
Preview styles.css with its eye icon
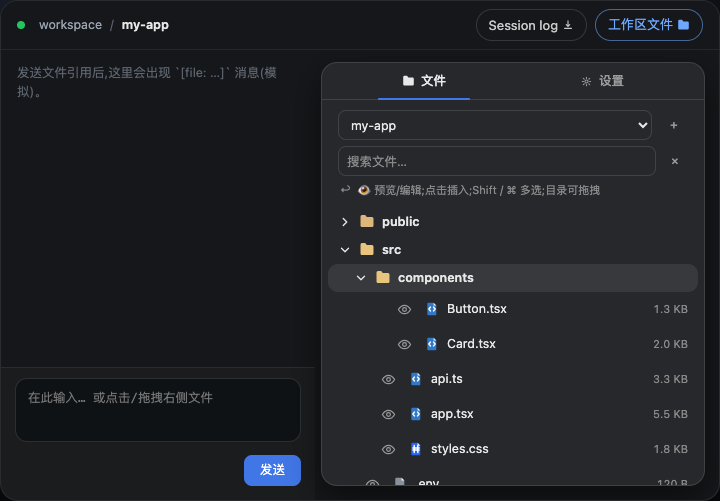pyautogui.click(x=388, y=449)
